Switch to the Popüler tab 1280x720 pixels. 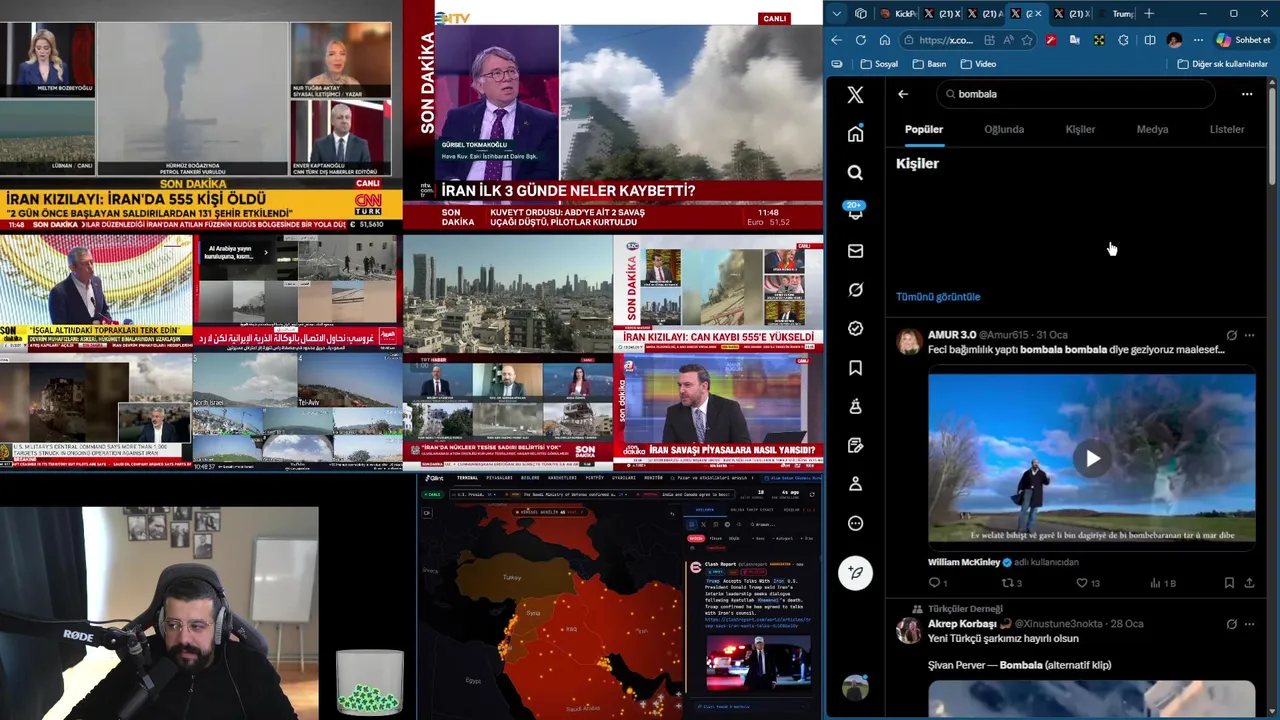[924, 129]
